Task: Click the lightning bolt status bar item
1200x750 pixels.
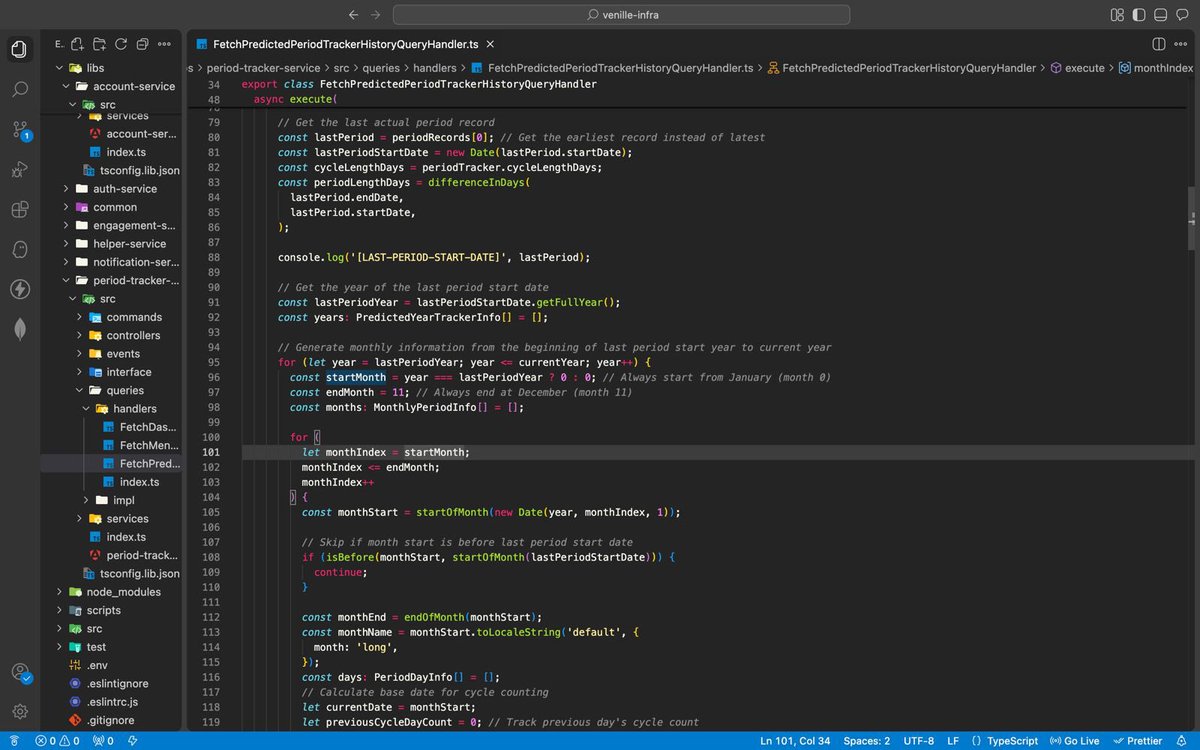Action: tap(132, 741)
